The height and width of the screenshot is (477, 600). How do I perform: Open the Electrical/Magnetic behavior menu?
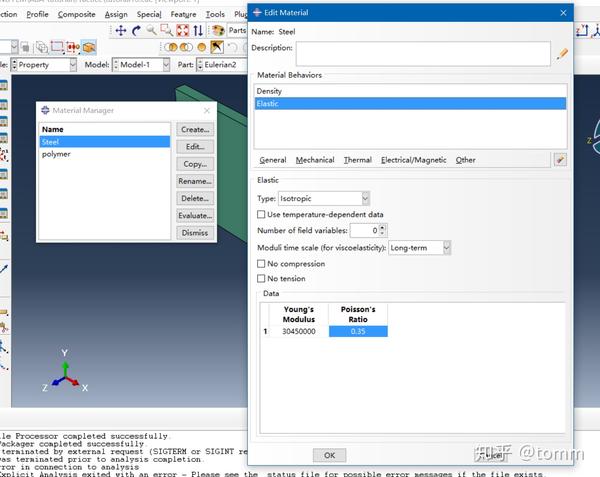pyautogui.click(x=414, y=160)
